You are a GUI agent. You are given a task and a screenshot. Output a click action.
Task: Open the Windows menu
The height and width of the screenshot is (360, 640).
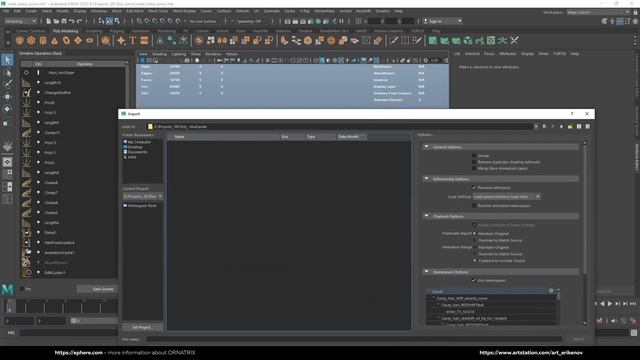point(99,11)
